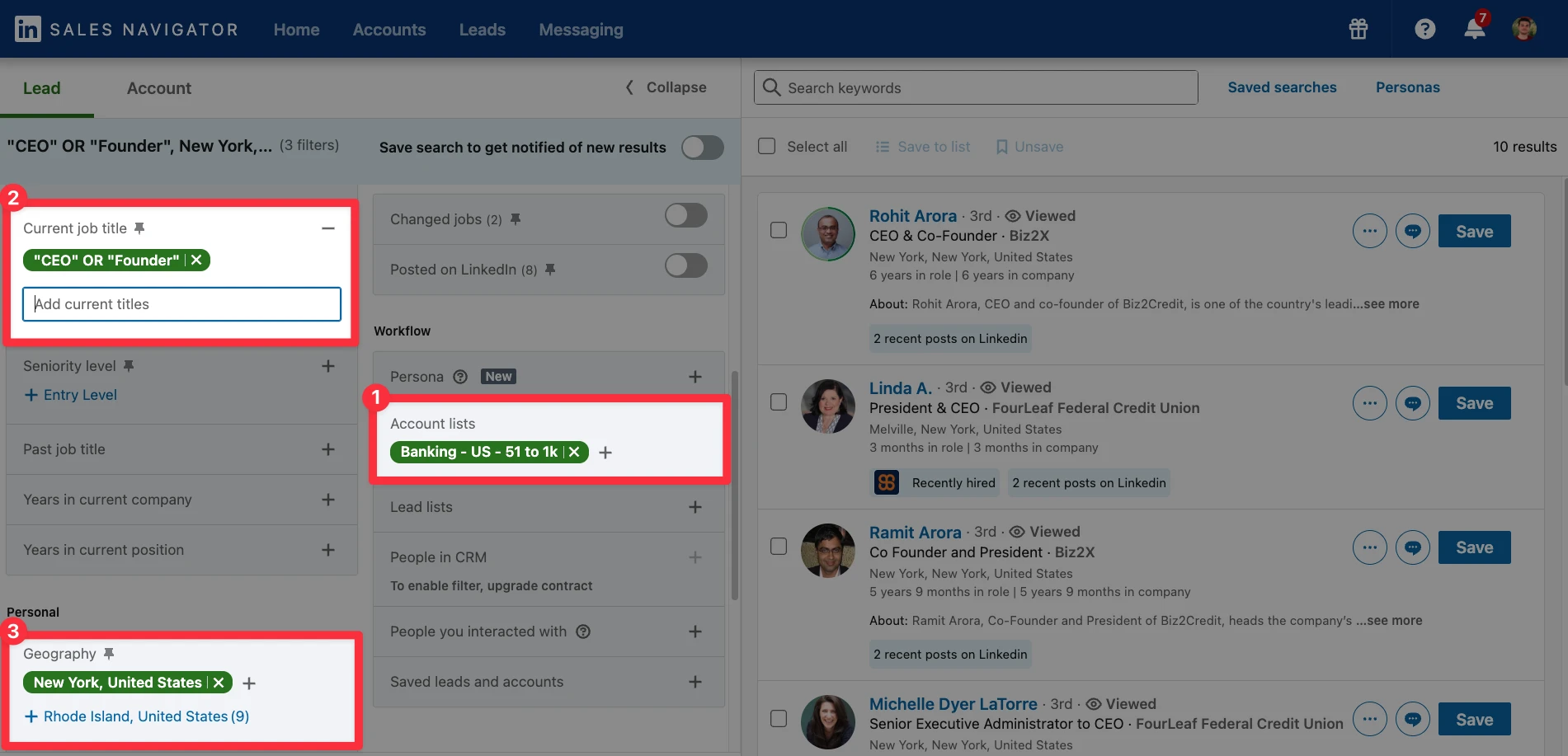Add another geography with plus icon

coord(249,683)
